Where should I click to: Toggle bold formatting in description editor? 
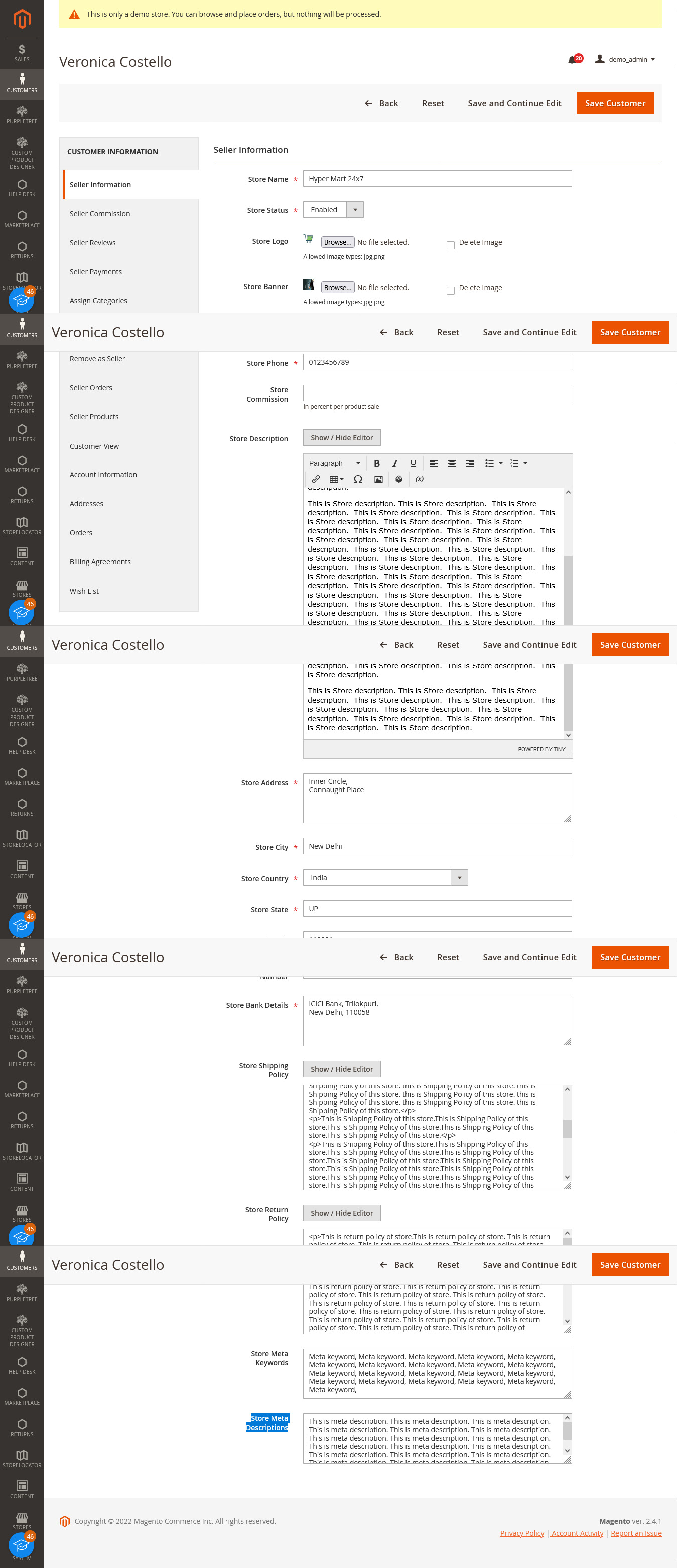[377, 463]
